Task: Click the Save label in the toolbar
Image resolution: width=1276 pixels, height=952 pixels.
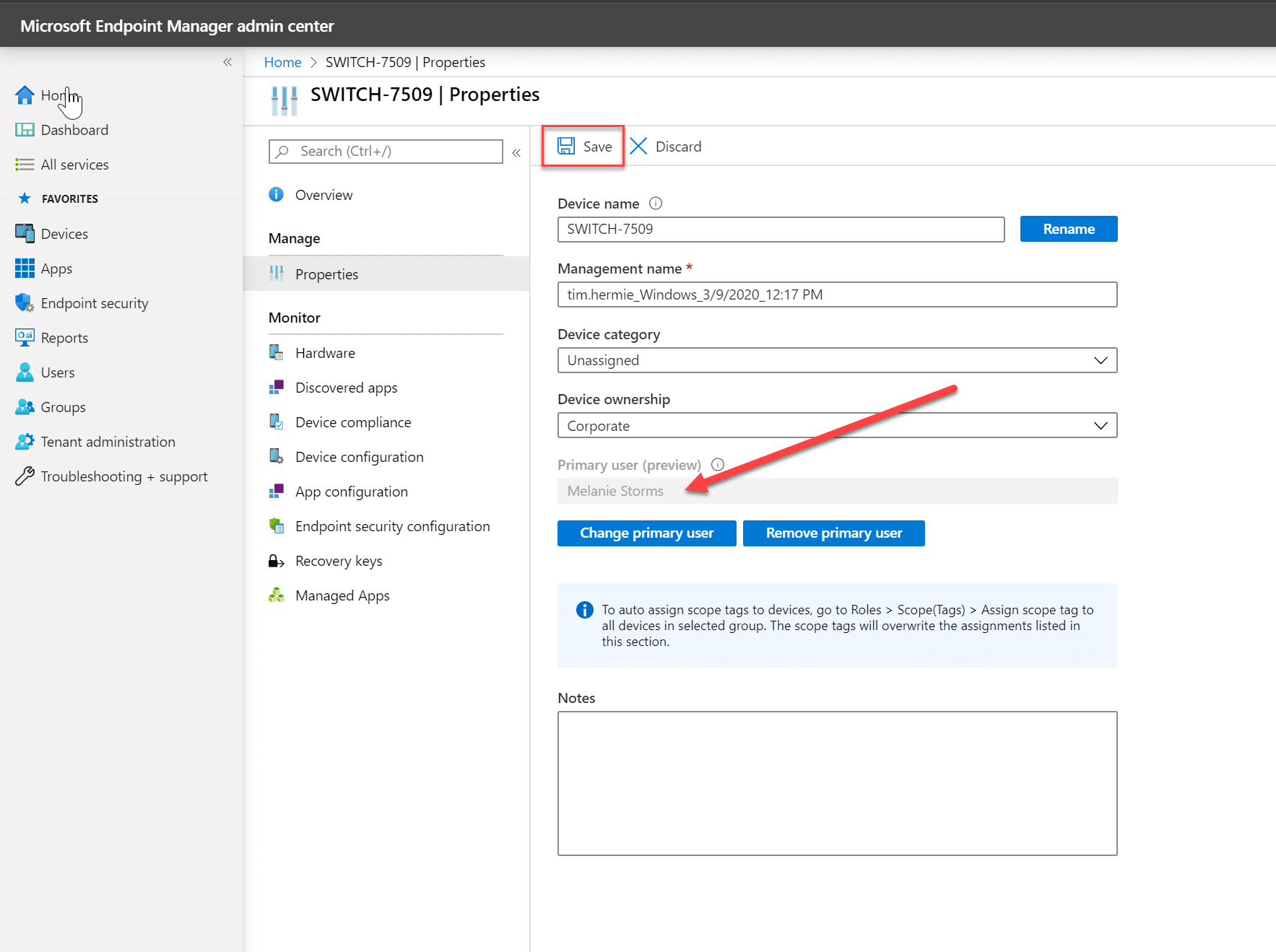Action: coord(597,147)
